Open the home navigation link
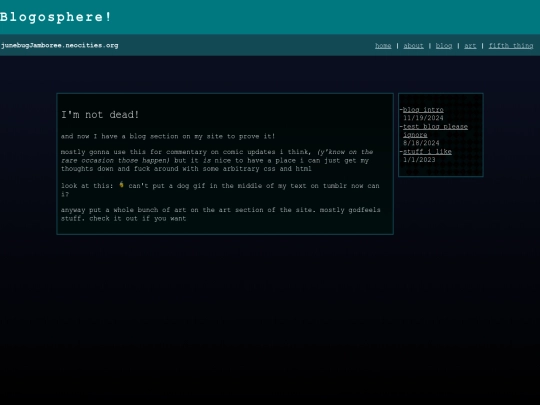 coord(383,45)
